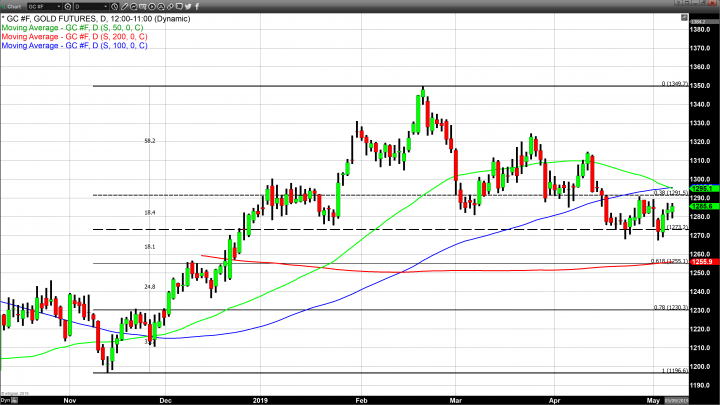Screen dimensions: 720x405
Task: Select the pencil drawing tool
Action: (x=124, y=6)
